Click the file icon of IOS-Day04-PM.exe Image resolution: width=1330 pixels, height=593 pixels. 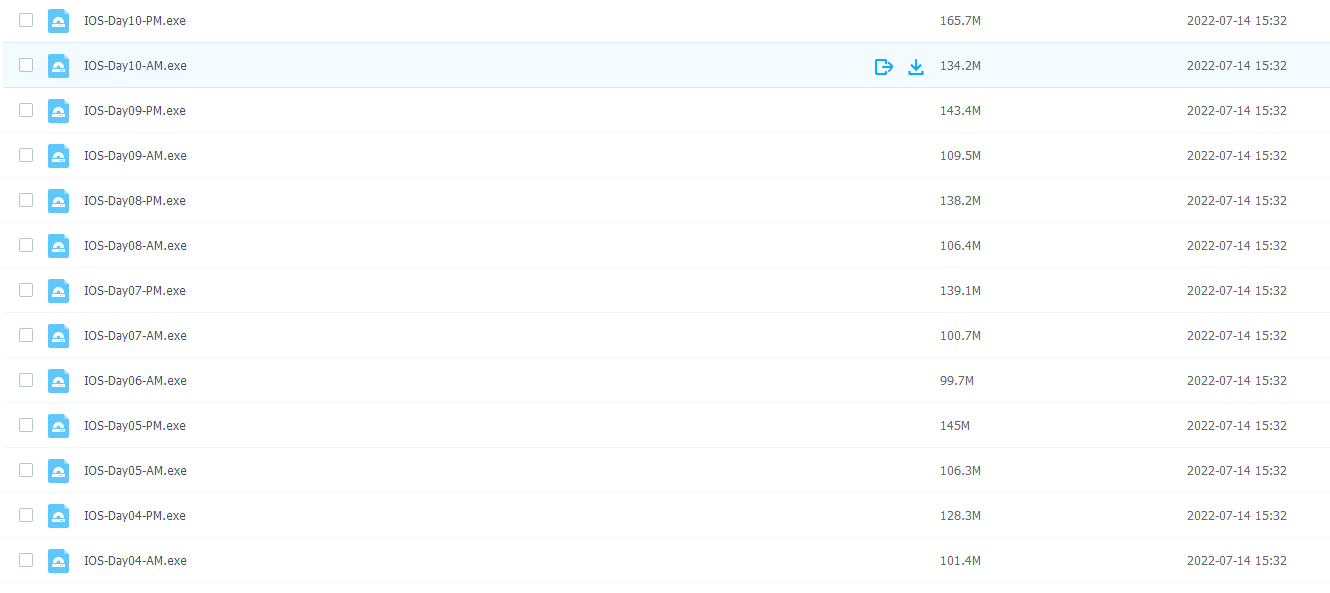pyautogui.click(x=59, y=516)
